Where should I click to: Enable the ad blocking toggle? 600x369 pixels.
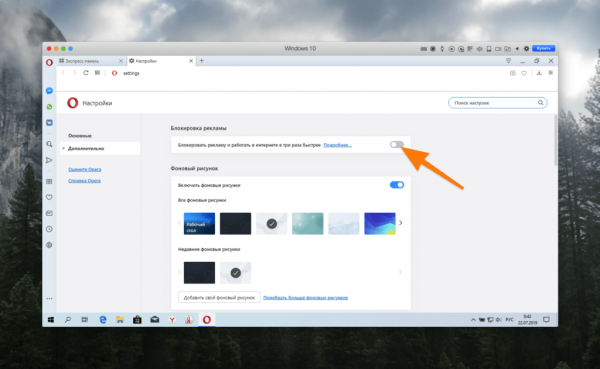397,144
